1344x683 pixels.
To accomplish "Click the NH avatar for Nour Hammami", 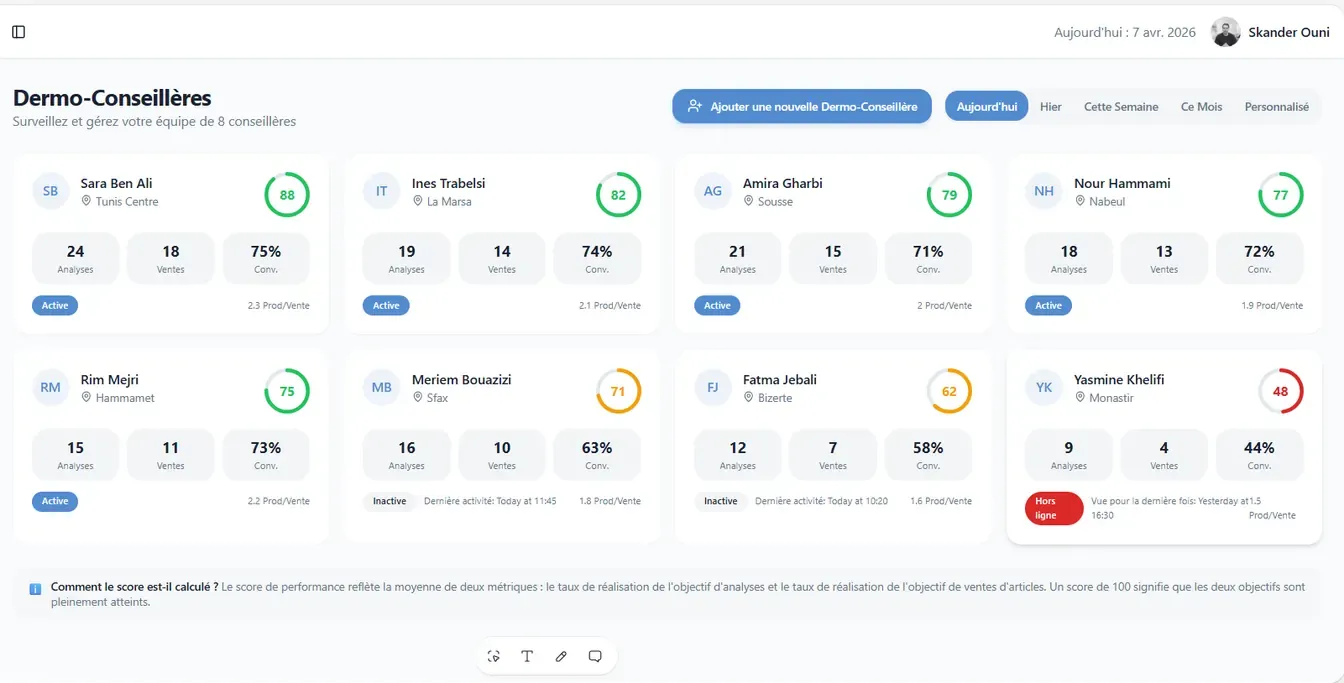I will point(1044,191).
